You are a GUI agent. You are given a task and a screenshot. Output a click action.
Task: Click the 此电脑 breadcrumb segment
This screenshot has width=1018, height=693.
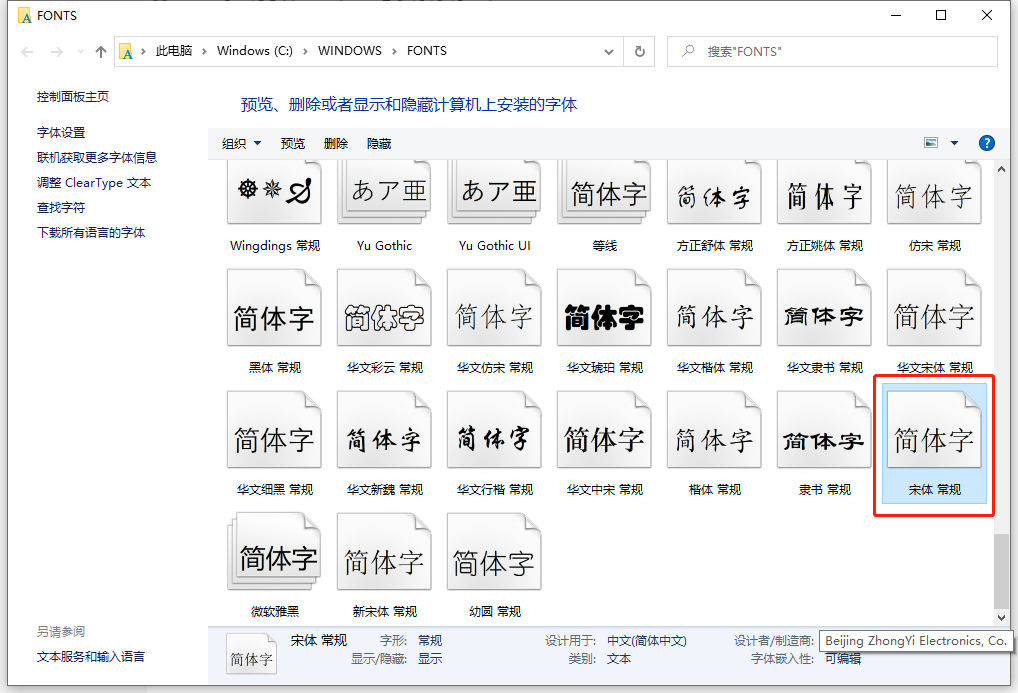[x=173, y=51]
